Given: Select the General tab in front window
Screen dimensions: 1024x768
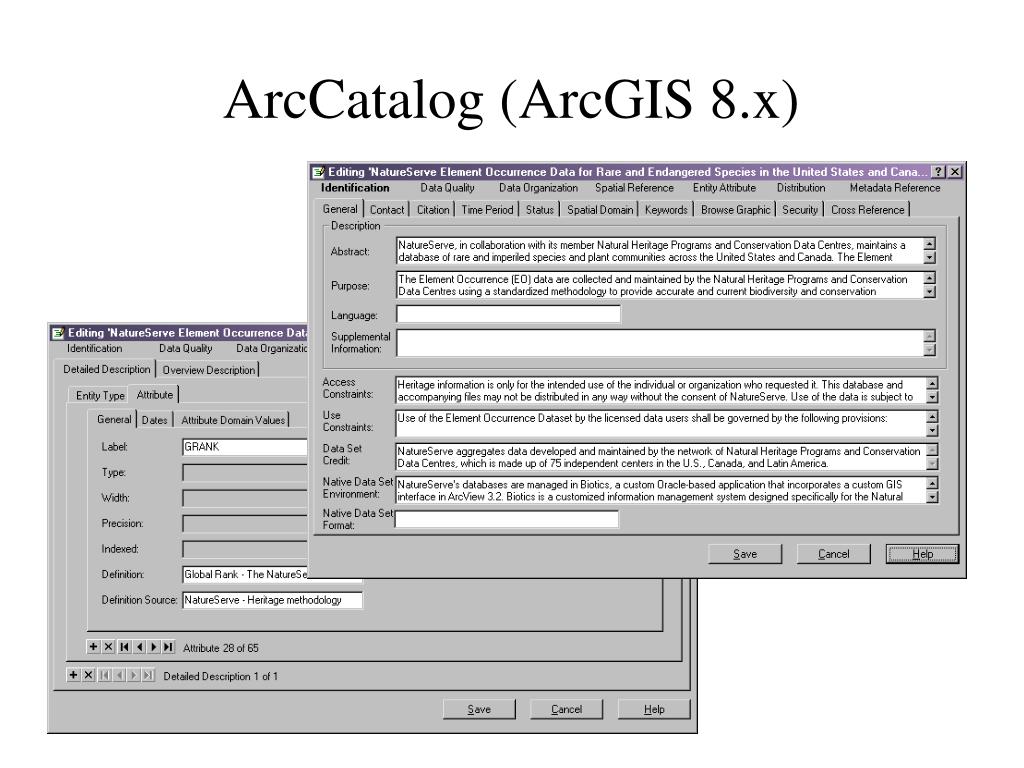Looking at the screenshot, I should (340, 209).
